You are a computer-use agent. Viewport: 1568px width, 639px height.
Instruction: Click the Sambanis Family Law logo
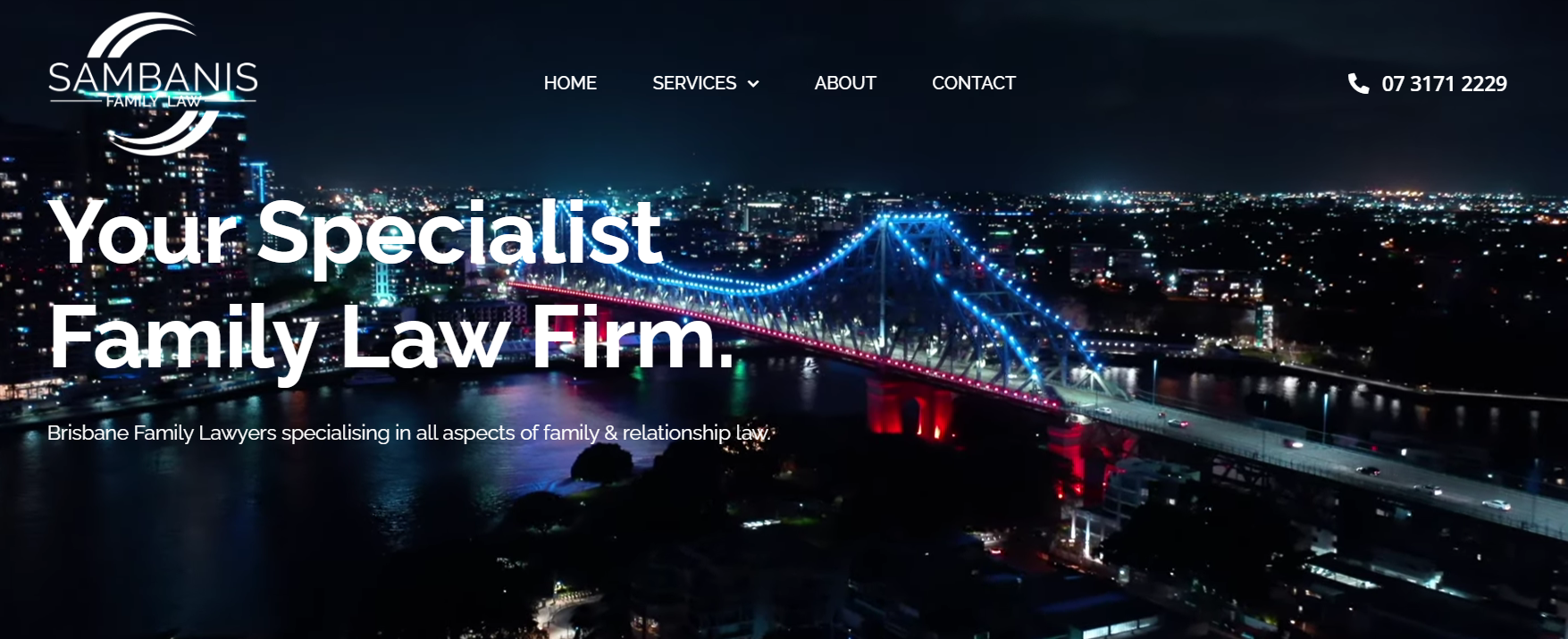pos(153,83)
